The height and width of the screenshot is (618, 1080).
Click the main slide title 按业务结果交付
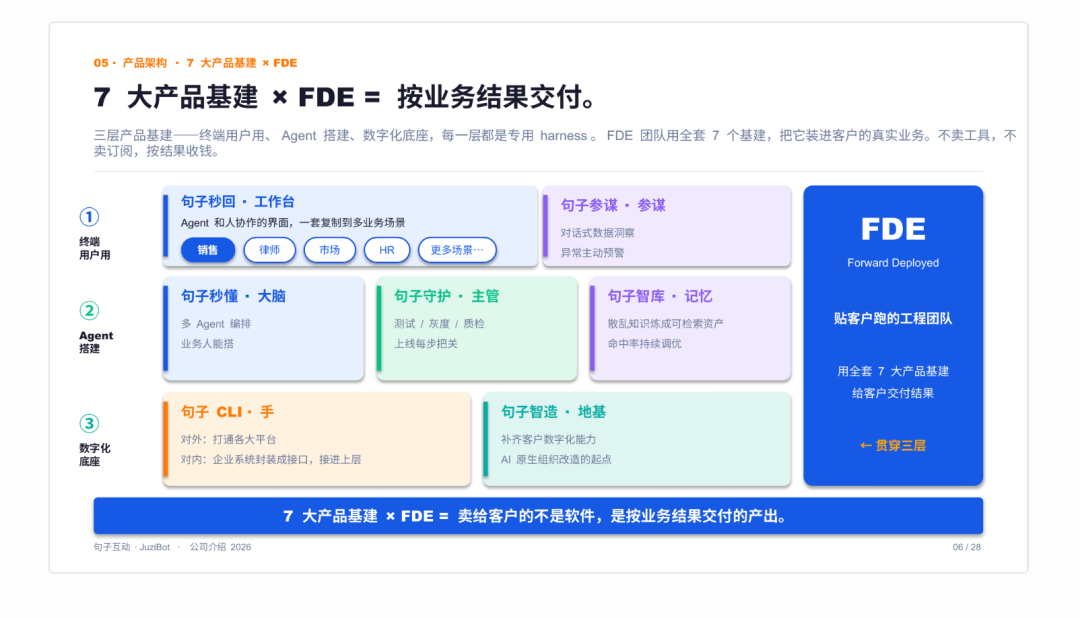496,97
